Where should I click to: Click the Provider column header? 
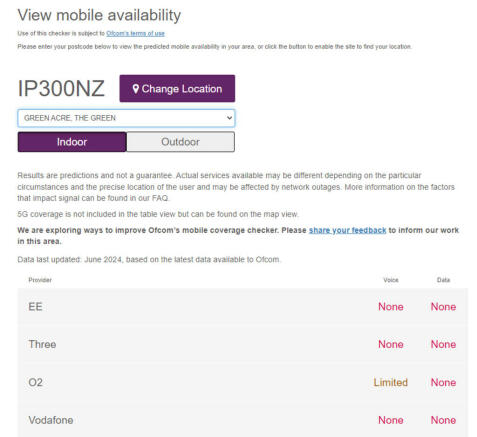click(x=40, y=280)
